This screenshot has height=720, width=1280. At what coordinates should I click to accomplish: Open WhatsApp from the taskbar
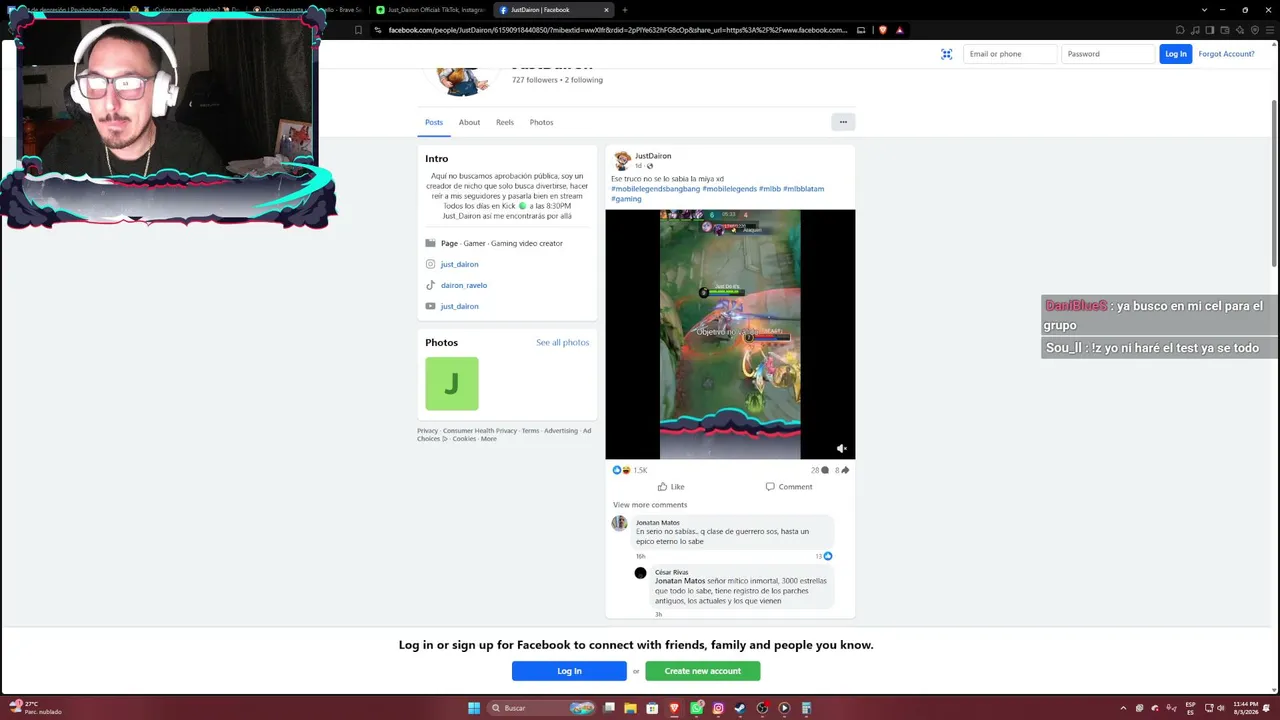point(696,708)
